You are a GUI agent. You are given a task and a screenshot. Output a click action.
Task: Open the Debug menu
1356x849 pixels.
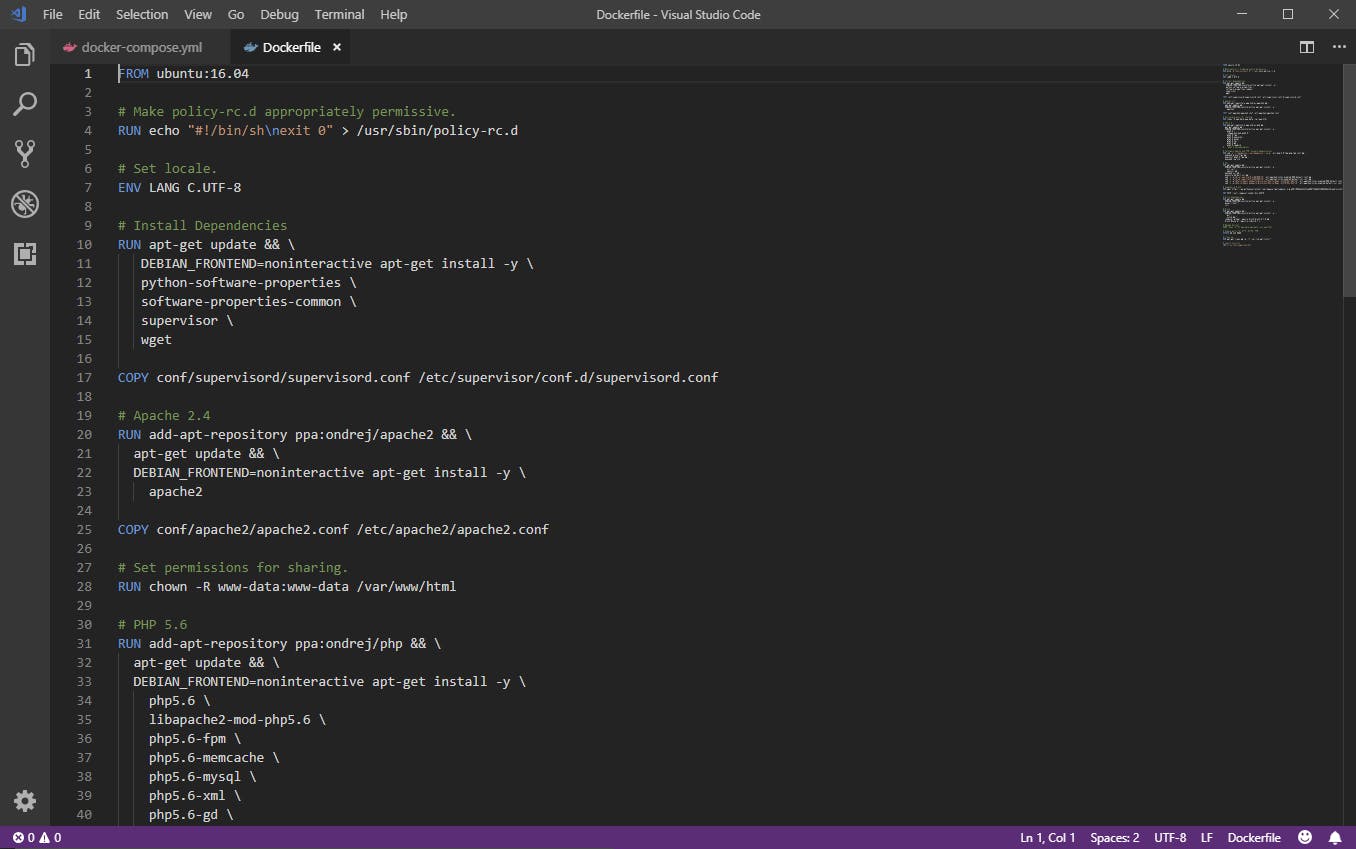point(279,14)
